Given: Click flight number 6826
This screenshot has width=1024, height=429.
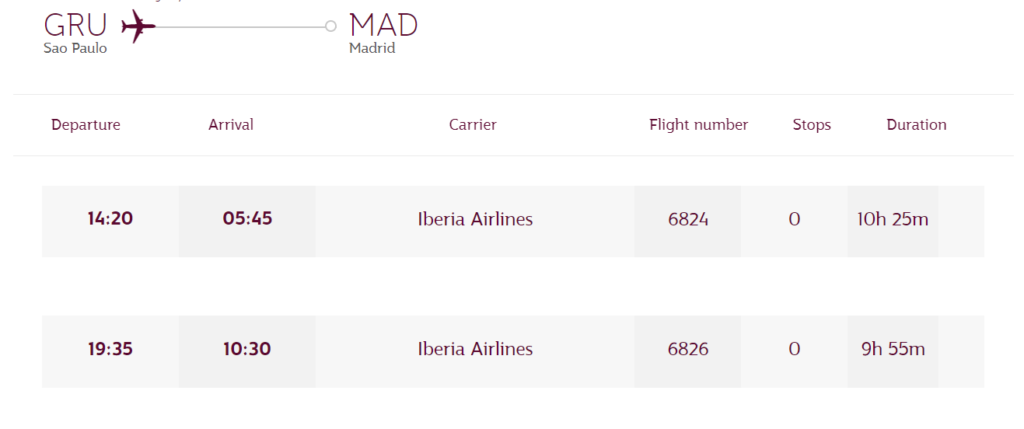Looking at the screenshot, I should click(x=688, y=350).
